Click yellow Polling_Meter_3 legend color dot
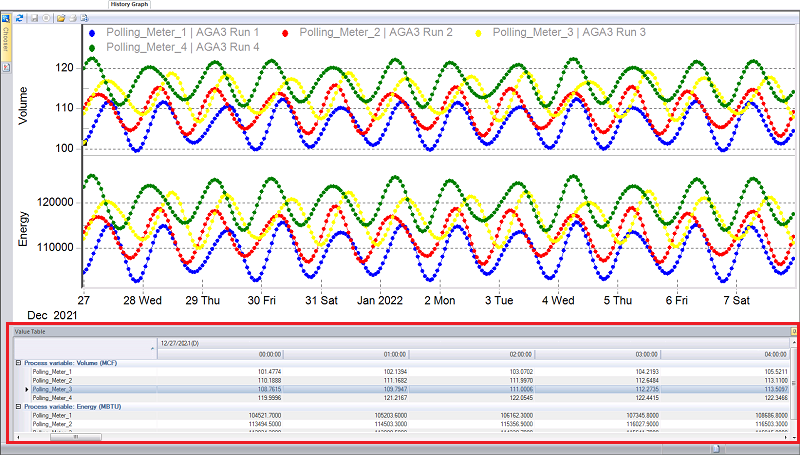The image size is (800, 456). coord(479,33)
